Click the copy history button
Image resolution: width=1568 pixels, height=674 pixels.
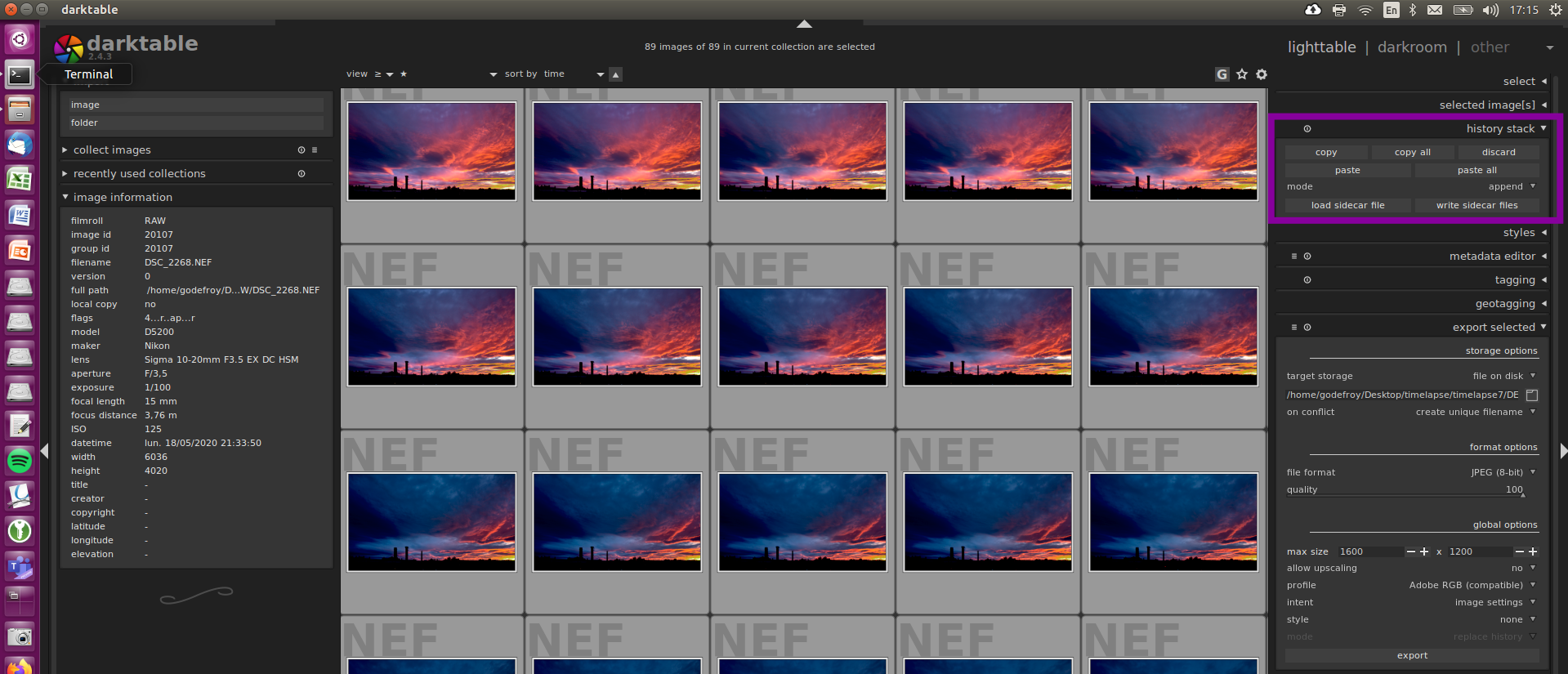(x=1326, y=153)
